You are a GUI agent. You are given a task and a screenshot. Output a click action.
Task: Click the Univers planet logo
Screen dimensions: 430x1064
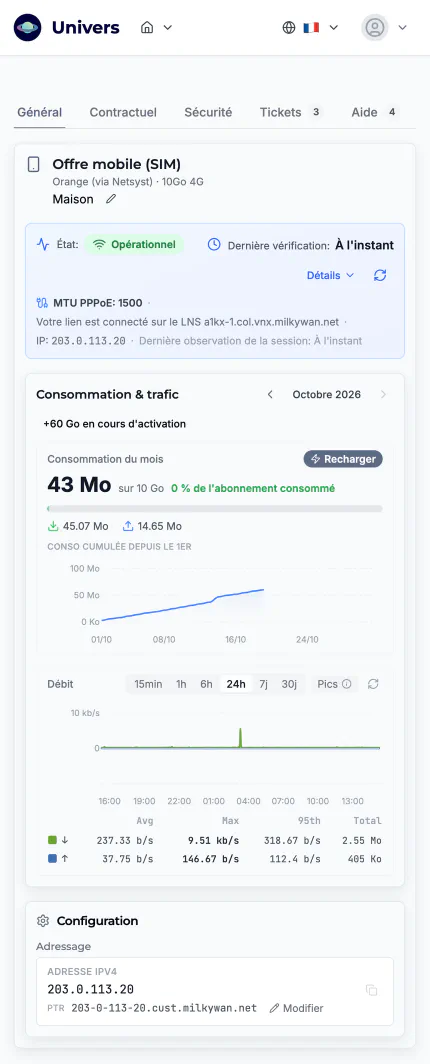coord(28,27)
